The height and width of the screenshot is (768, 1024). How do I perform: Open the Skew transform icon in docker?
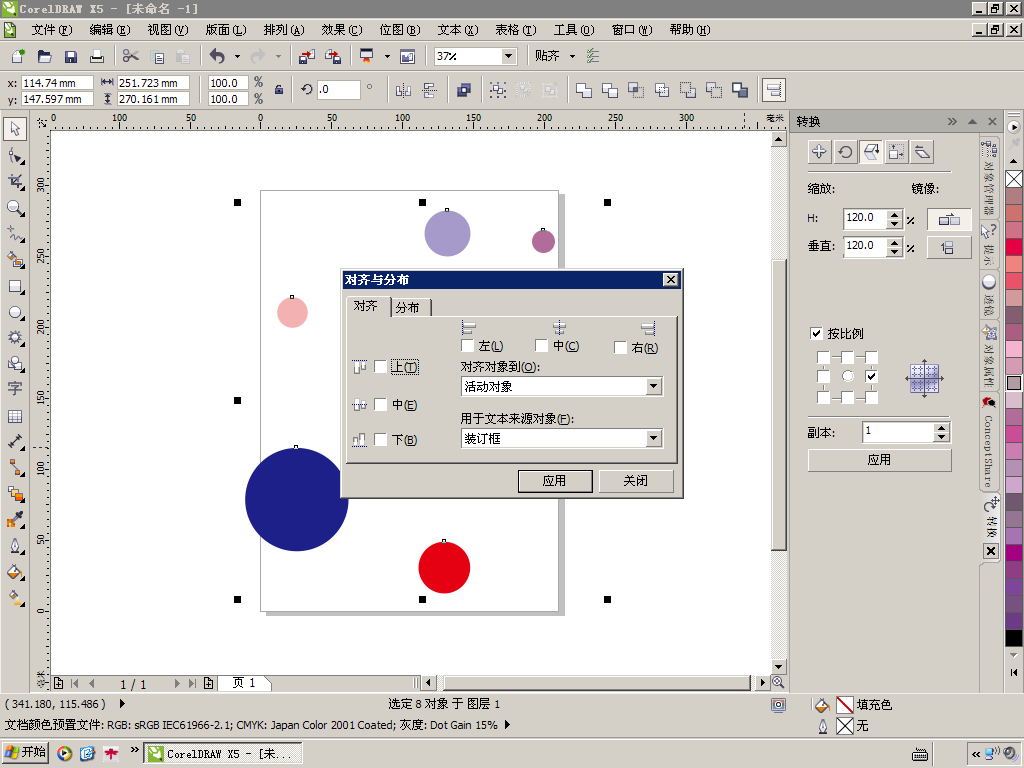922,152
